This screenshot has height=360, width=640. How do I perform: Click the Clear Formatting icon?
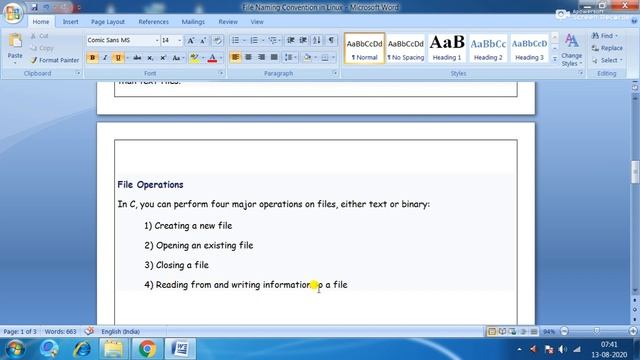point(218,40)
